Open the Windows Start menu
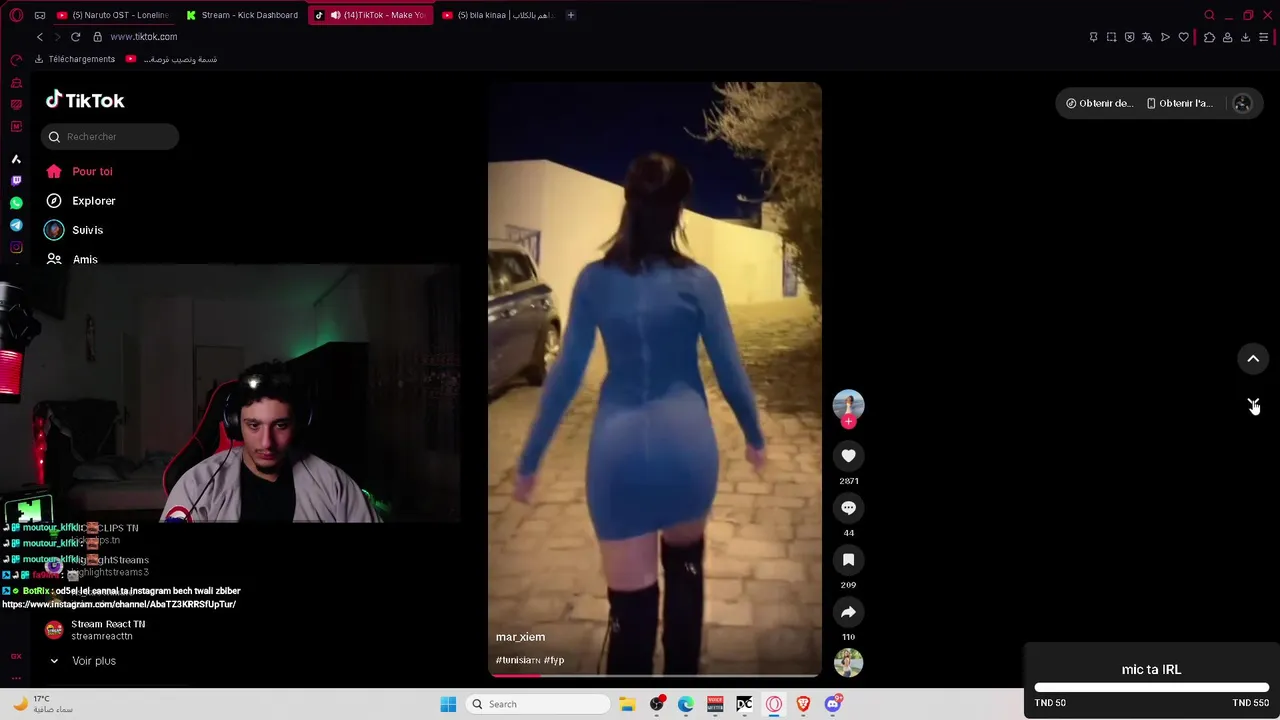 (448, 704)
